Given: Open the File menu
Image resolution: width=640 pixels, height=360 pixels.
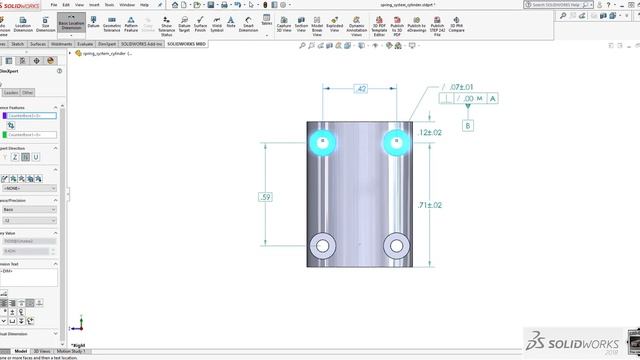Looking at the screenshot, I should [54, 5].
